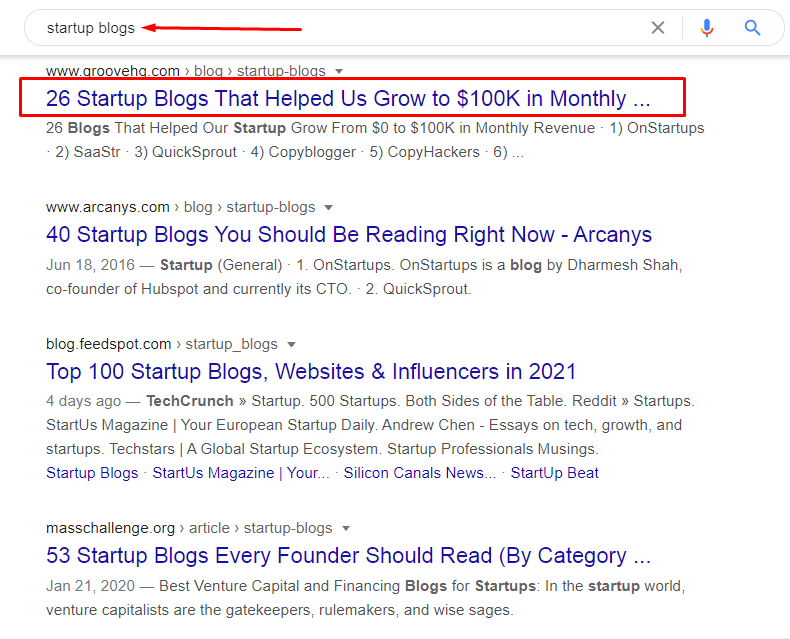This screenshot has height=639, width=790.
Task: Follow the 'Startup Blogs' sitelink under Feedspot
Action: (x=92, y=473)
